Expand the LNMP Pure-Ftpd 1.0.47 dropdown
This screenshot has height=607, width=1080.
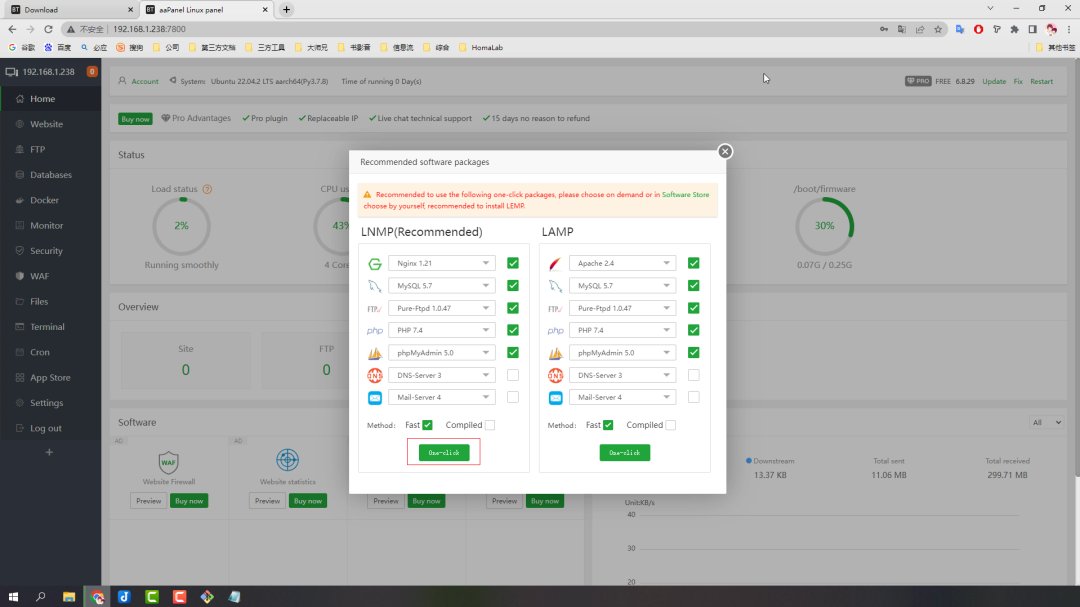click(x=442, y=308)
